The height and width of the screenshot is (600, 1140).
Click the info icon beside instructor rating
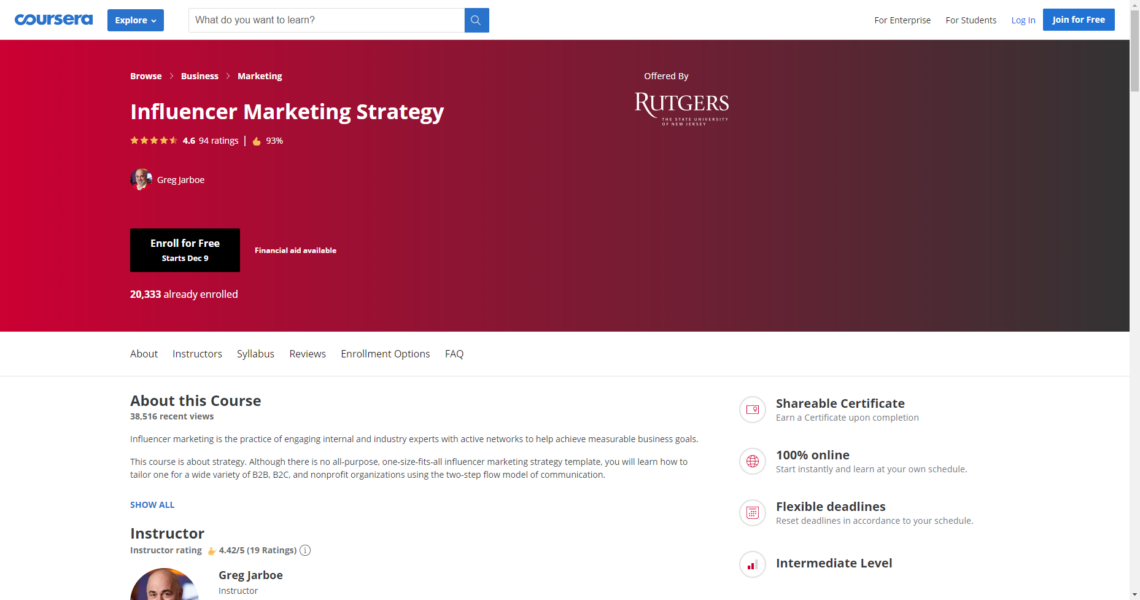pos(305,550)
